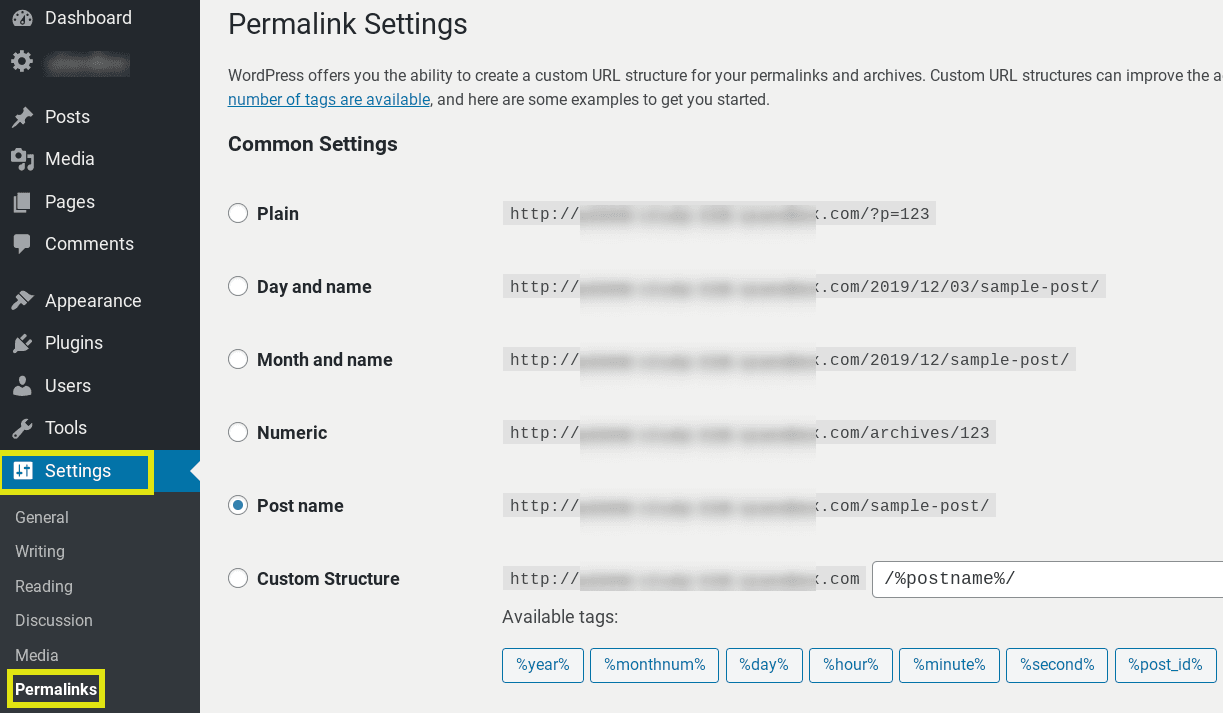Open the Posts menu
This screenshot has height=713, width=1223.
coord(67,117)
